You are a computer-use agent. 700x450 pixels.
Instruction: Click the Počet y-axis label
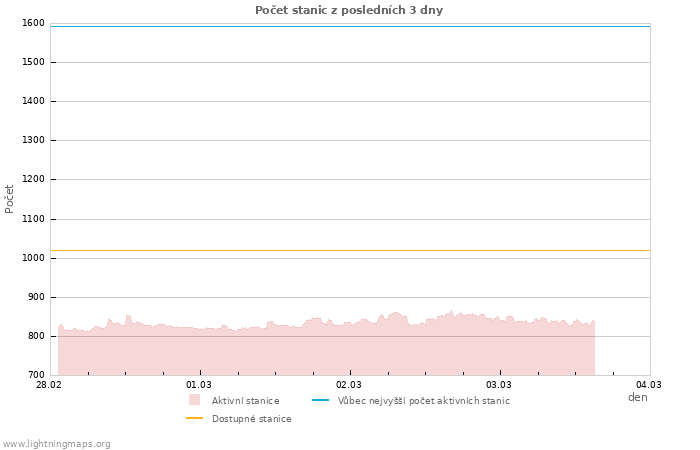coord(10,198)
